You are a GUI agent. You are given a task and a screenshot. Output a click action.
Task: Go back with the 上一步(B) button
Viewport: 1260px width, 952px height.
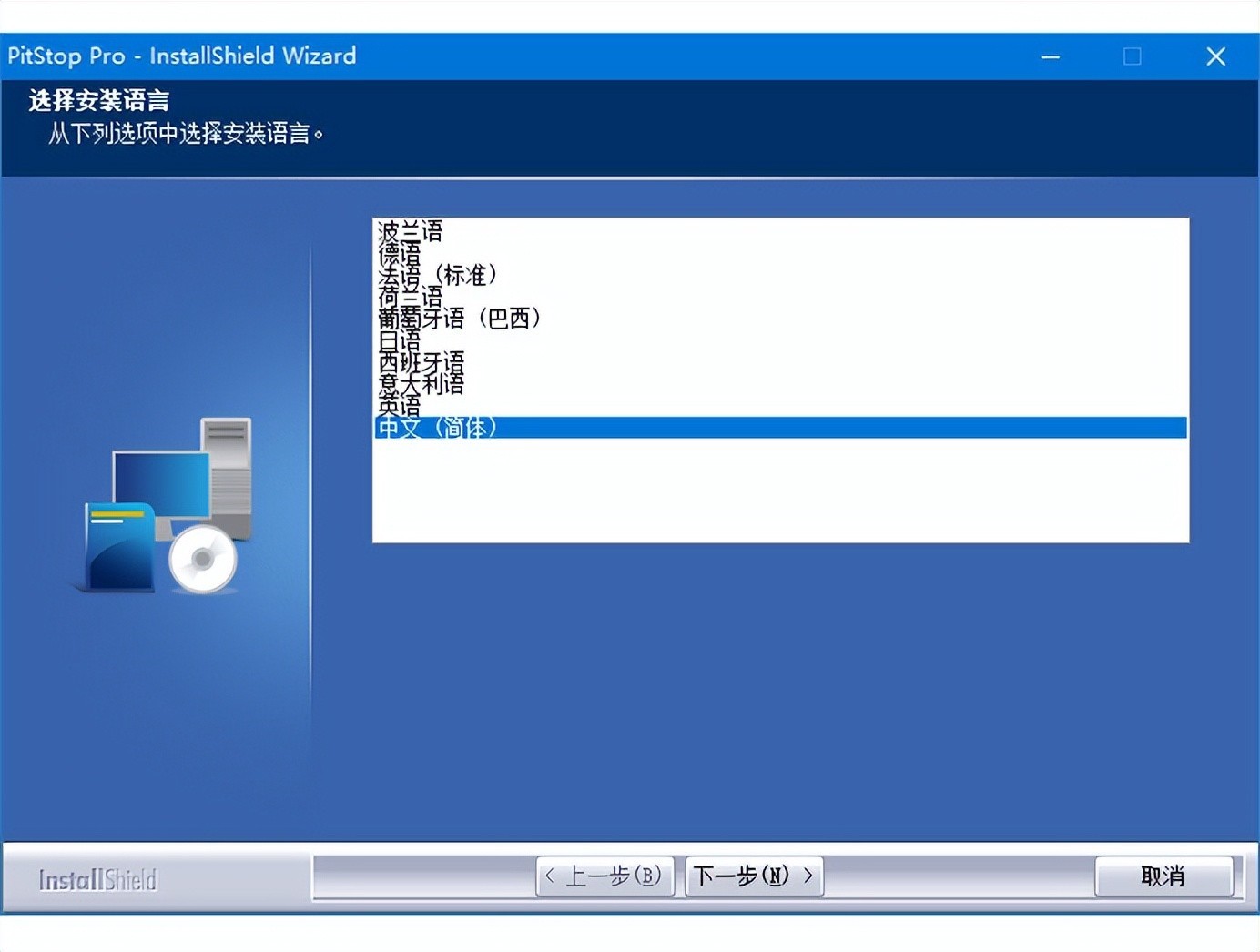point(605,876)
